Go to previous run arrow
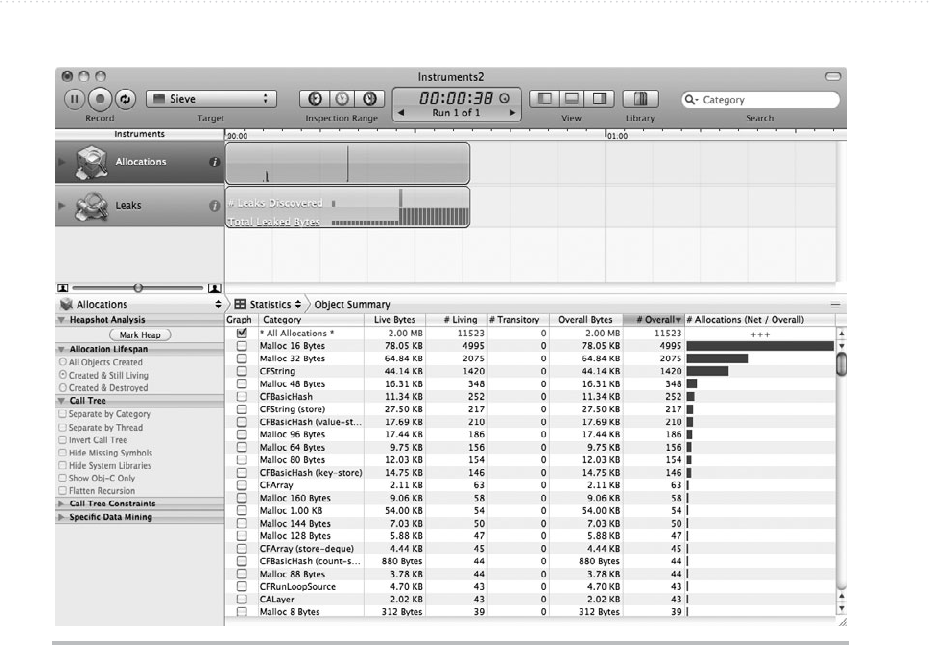Viewport: 929px width, 645px height. (401, 113)
